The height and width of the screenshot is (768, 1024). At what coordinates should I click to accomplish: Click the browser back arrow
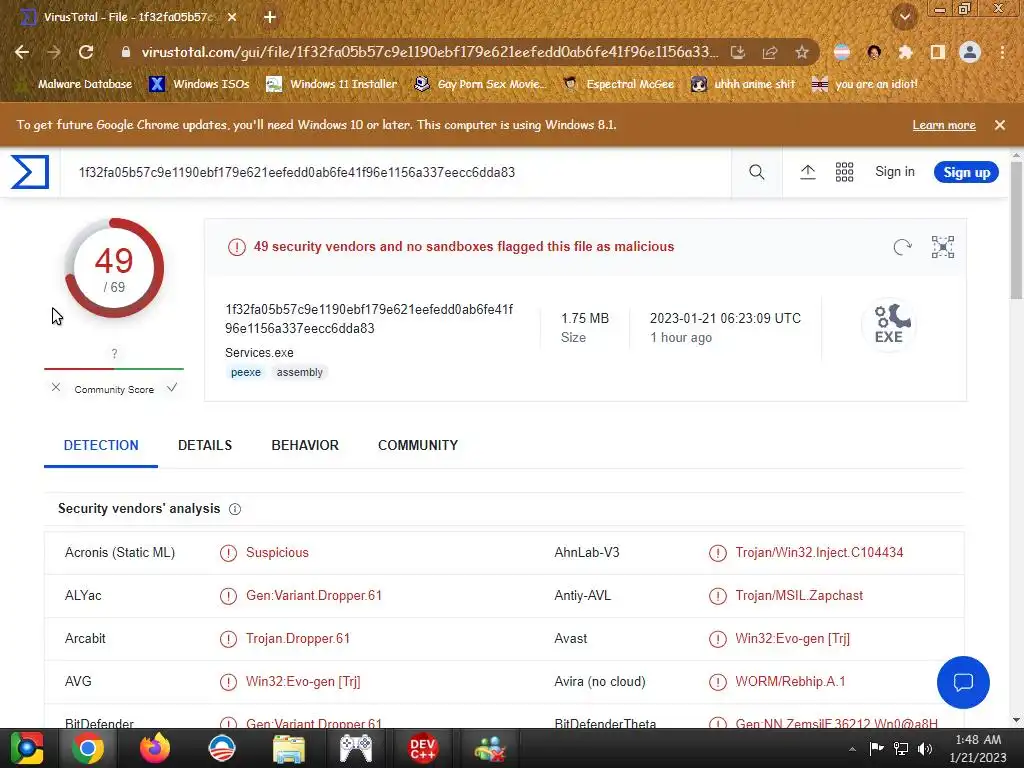click(22, 52)
